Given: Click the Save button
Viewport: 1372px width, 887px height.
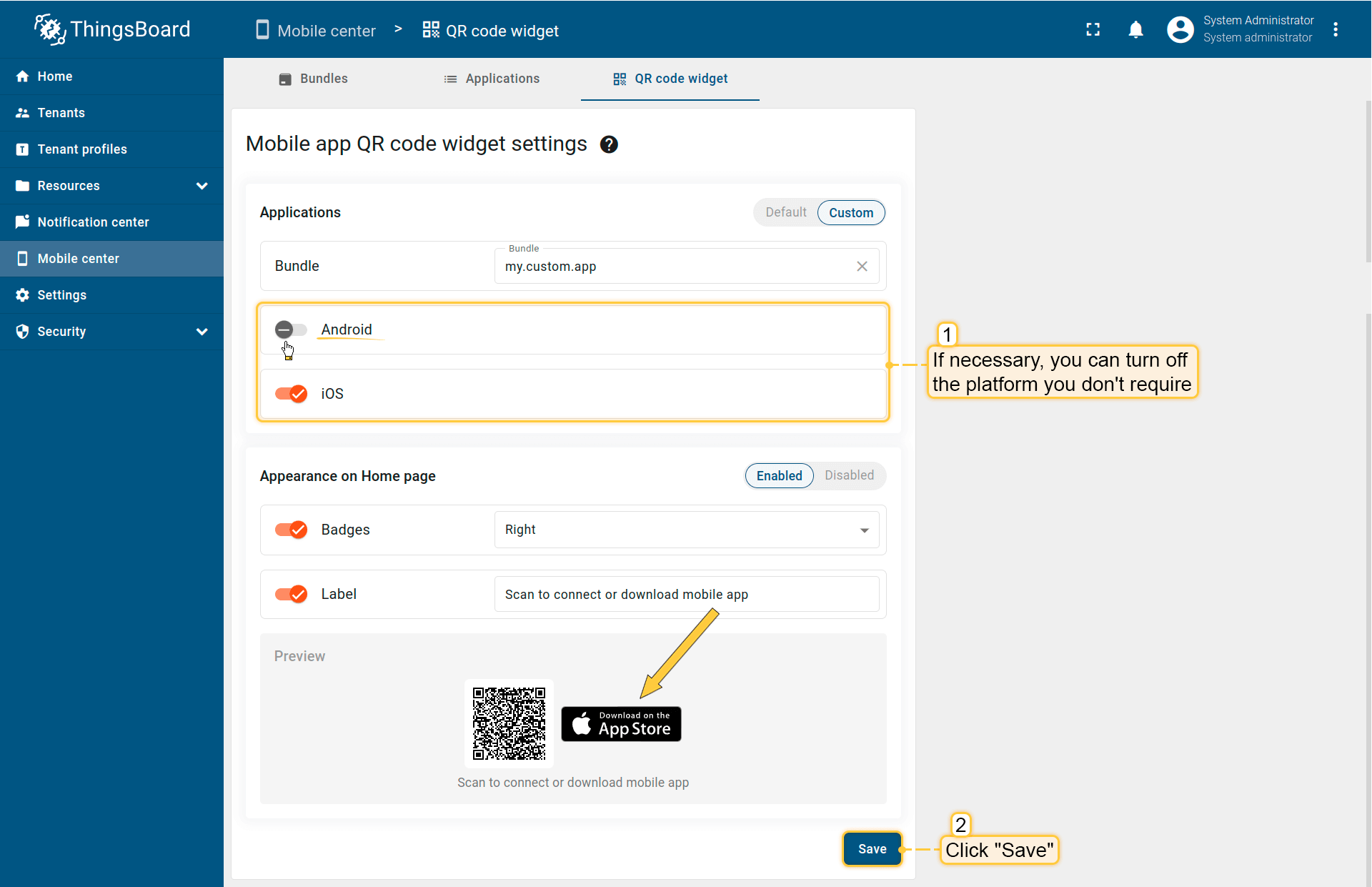Looking at the screenshot, I should (872, 848).
